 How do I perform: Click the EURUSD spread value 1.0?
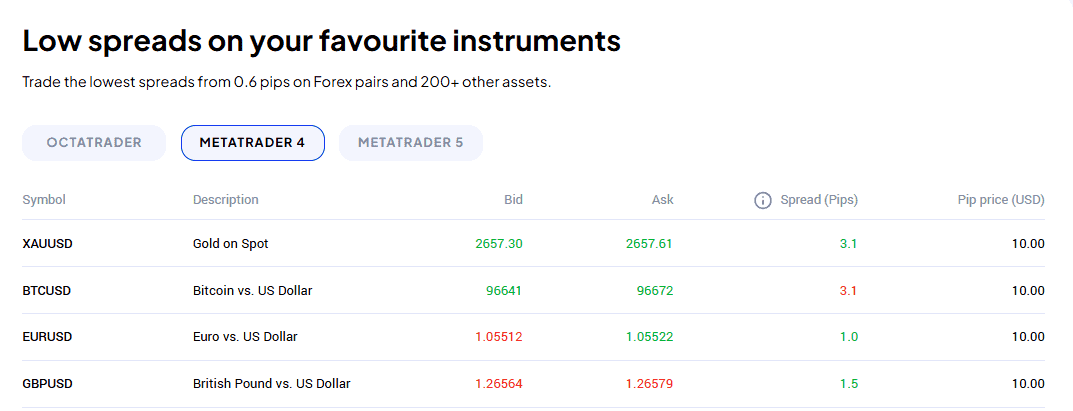click(x=849, y=337)
